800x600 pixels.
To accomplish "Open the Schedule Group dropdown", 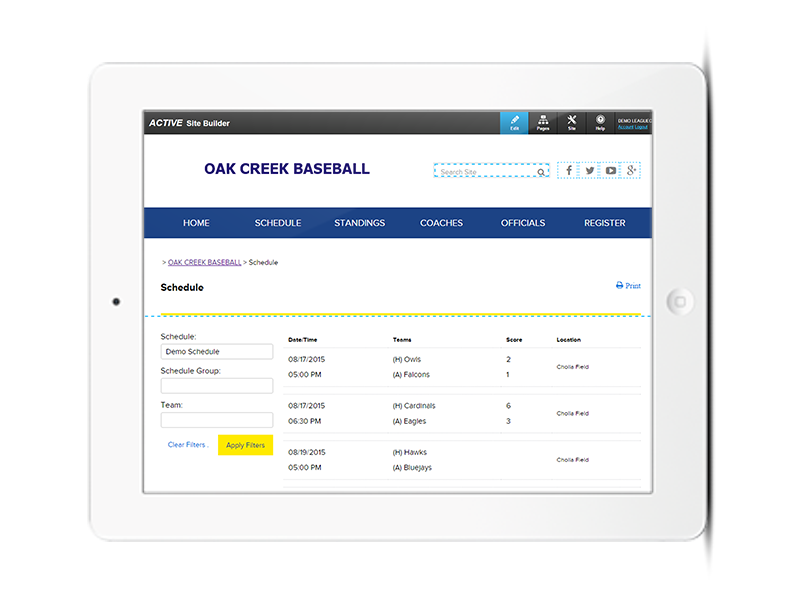I will 217,386.
